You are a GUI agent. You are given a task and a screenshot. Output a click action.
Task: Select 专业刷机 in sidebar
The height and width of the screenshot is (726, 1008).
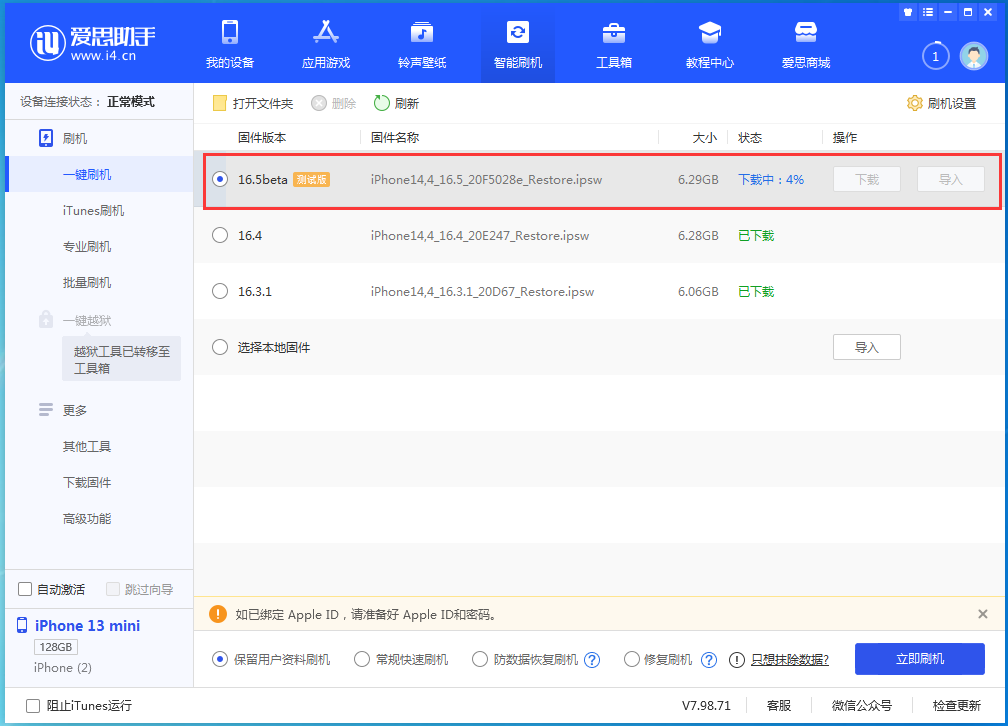click(x=87, y=246)
